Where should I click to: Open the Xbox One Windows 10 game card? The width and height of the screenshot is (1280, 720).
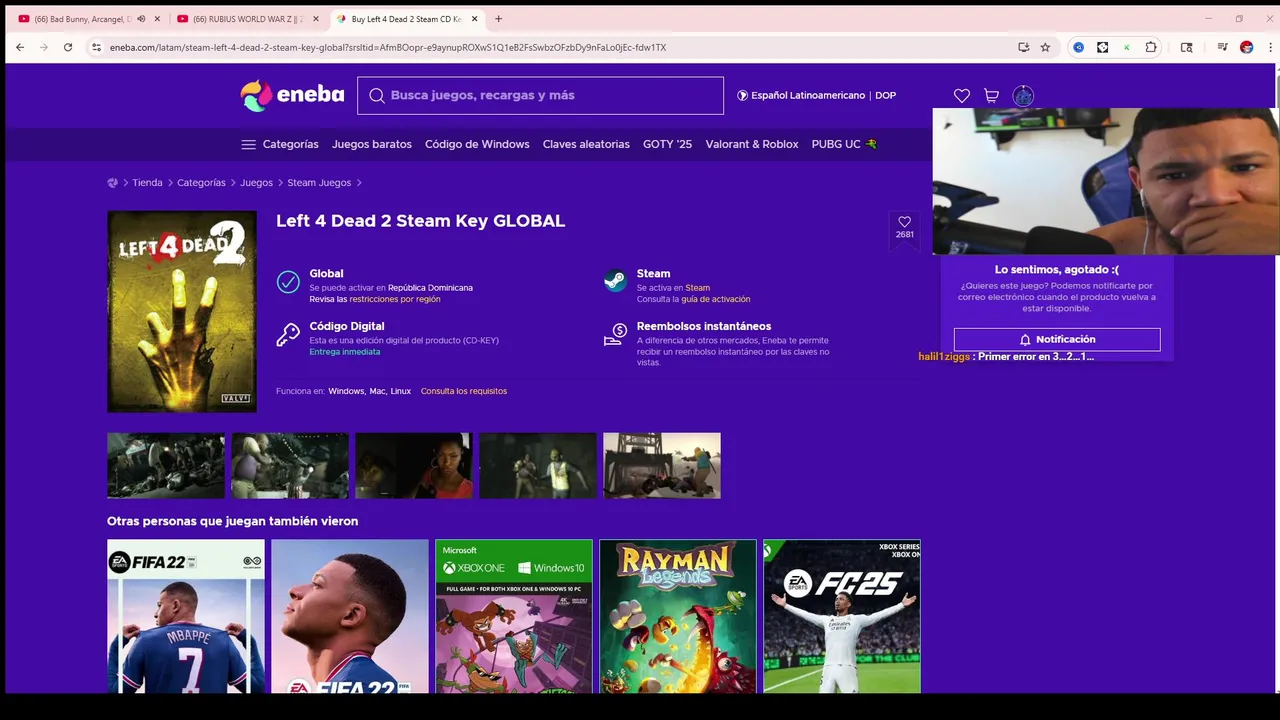[x=514, y=617]
